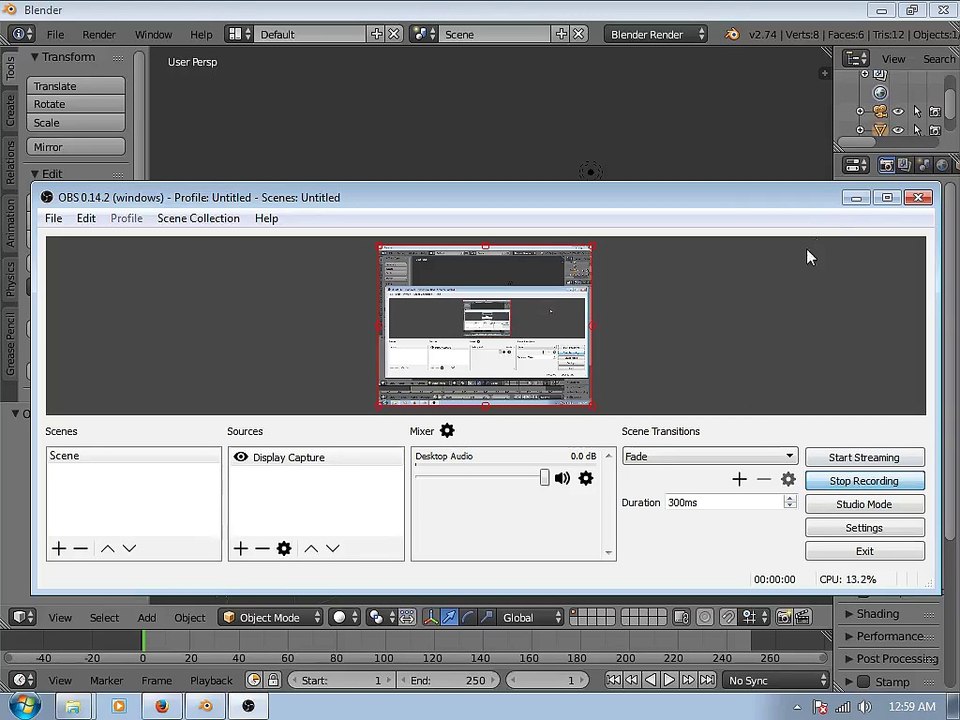Toggle Display Capture eye visibility

tap(241, 457)
